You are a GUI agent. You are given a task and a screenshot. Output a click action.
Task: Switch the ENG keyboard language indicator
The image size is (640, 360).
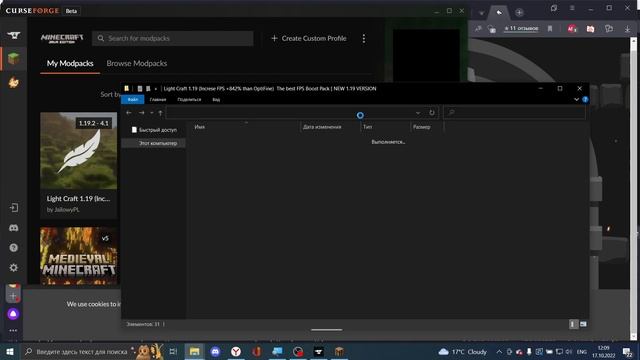(x=582, y=351)
